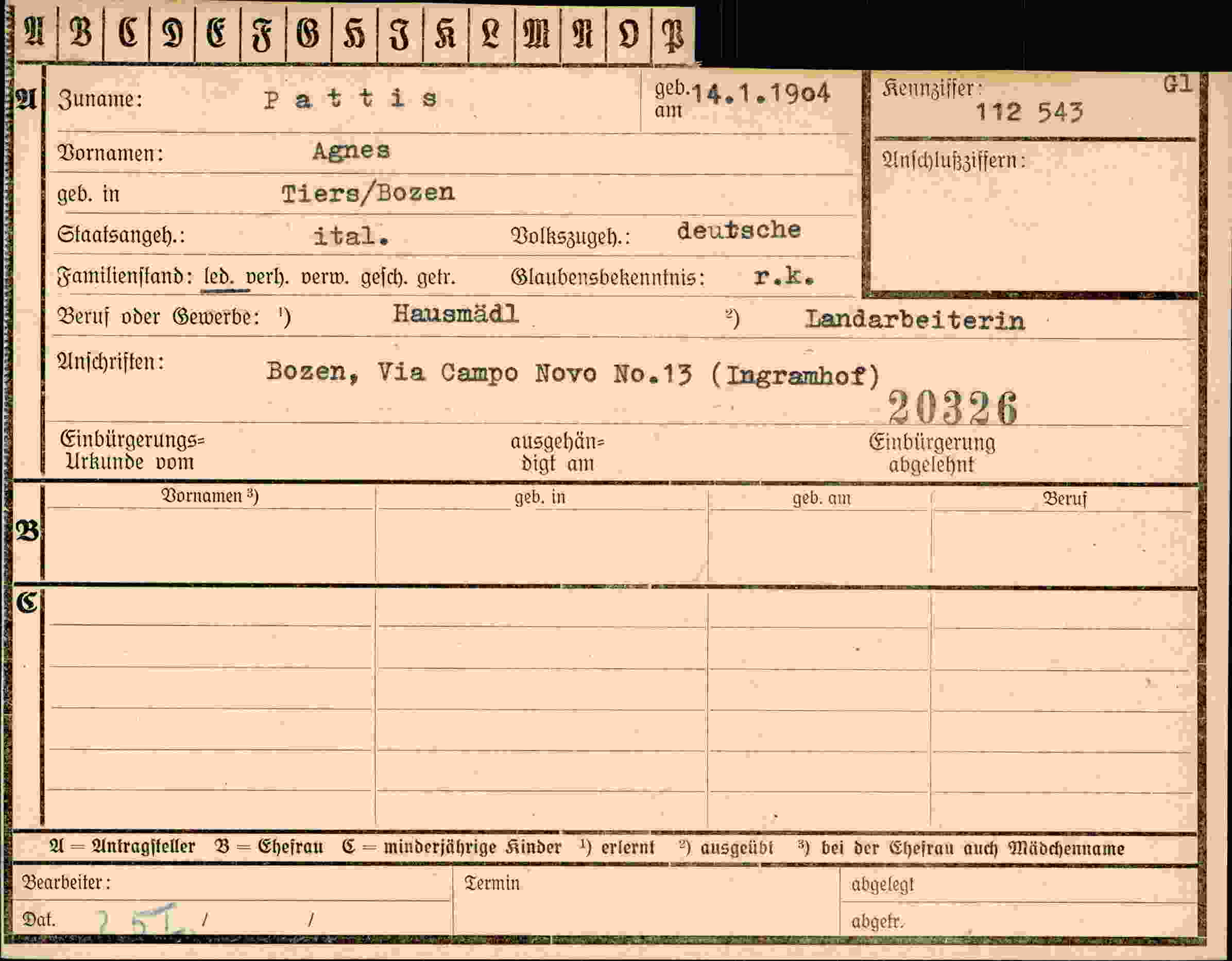Click practiced profession 'Landarbeiterin'

pyautogui.click(x=914, y=320)
